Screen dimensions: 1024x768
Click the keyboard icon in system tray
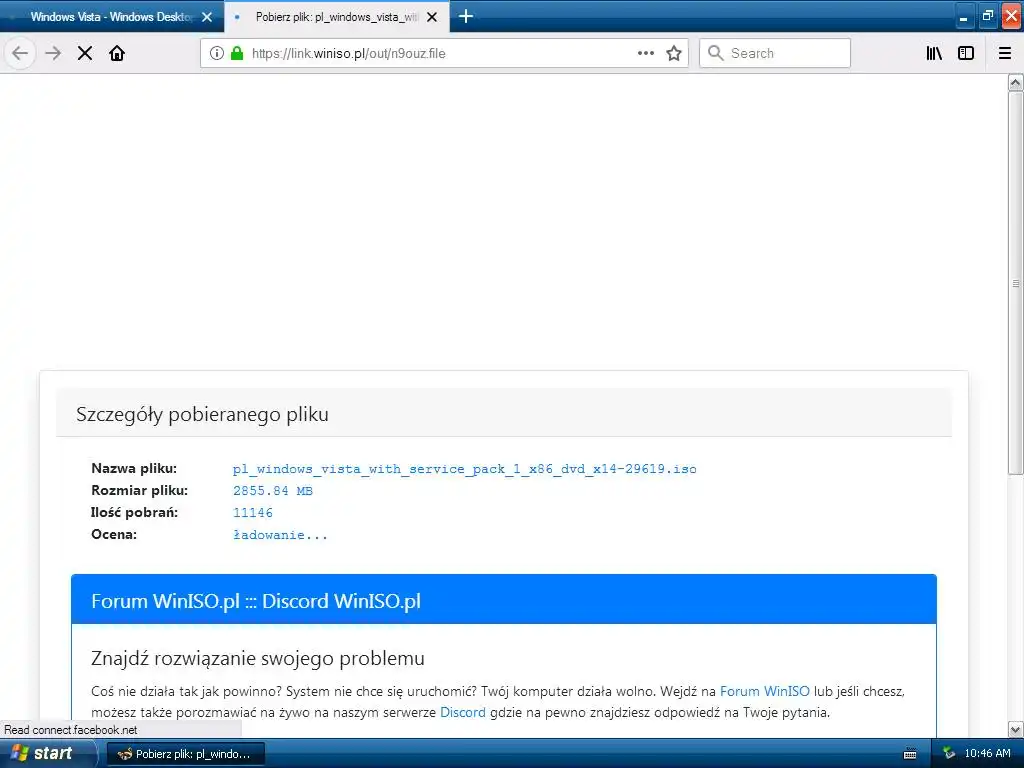click(910, 754)
